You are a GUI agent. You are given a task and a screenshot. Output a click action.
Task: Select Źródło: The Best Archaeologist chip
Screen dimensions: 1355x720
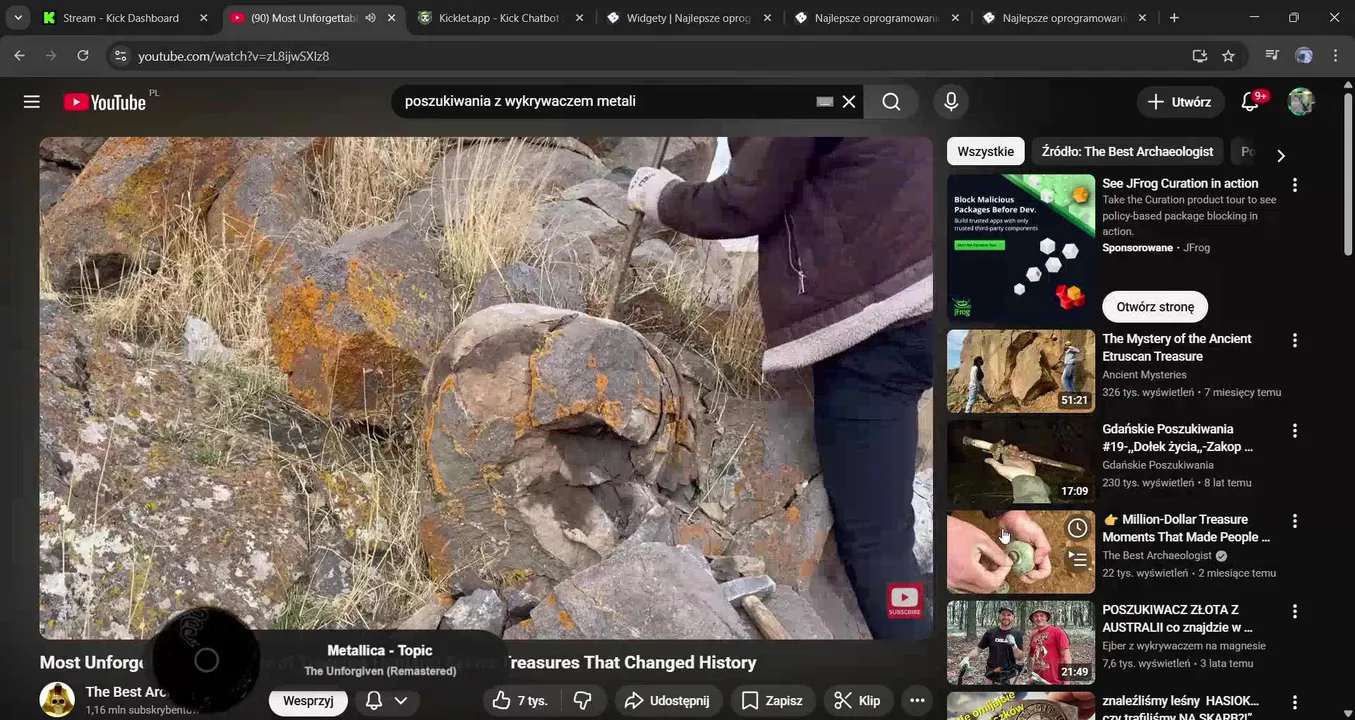(1127, 152)
